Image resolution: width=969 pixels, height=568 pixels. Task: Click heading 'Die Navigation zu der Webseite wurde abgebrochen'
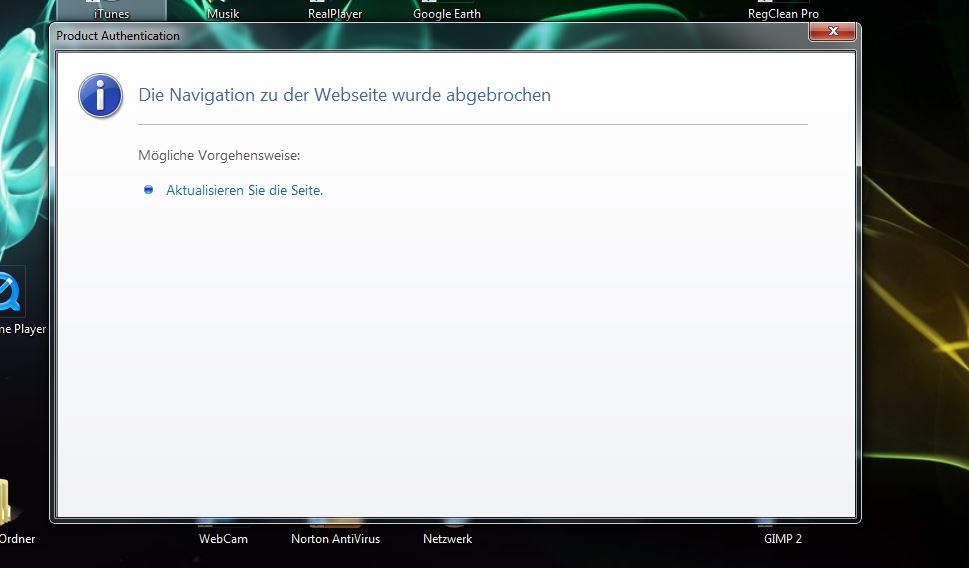pyautogui.click(x=344, y=95)
